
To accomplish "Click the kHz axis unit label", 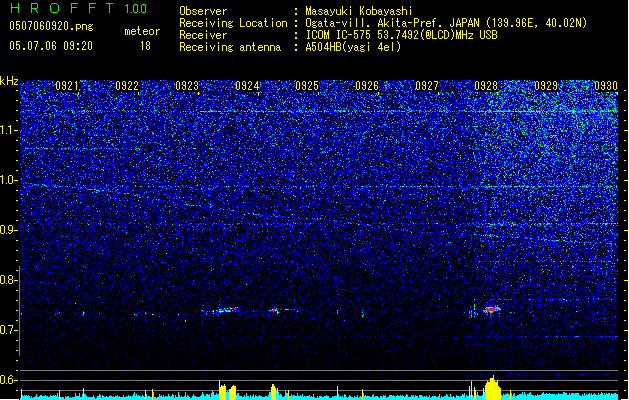I will pyautogui.click(x=9, y=81).
